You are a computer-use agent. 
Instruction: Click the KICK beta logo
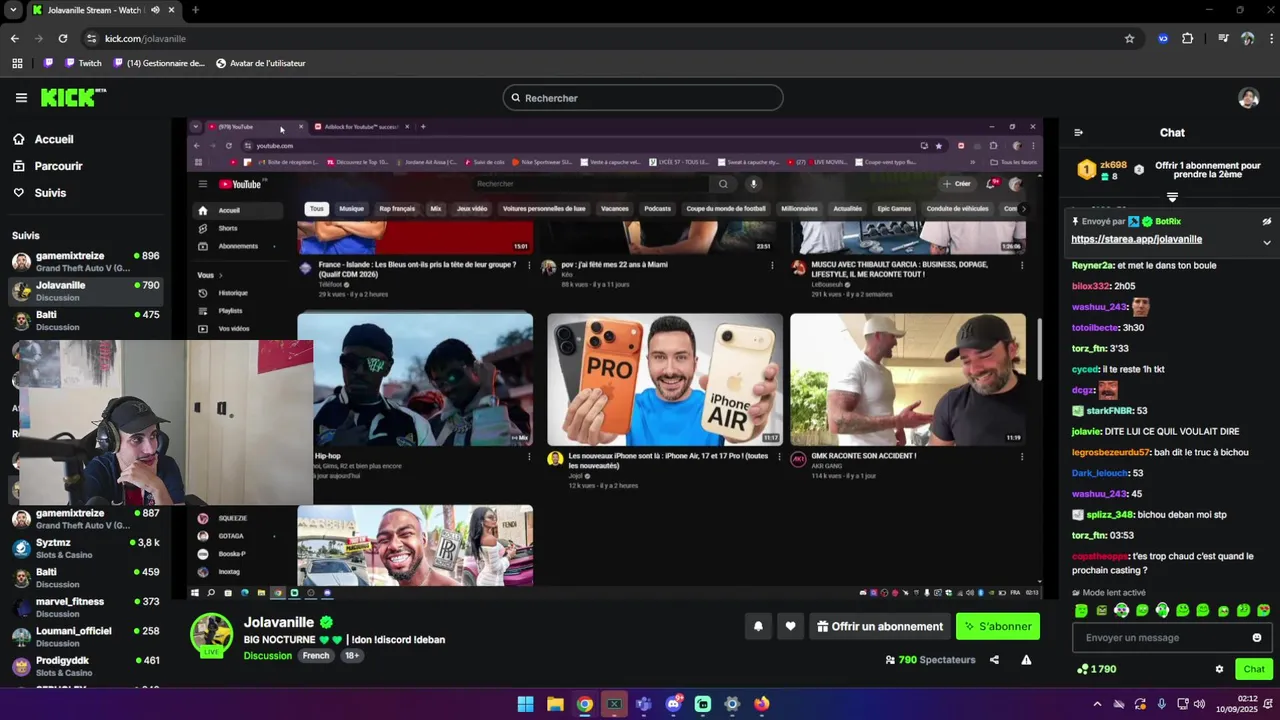[73, 97]
